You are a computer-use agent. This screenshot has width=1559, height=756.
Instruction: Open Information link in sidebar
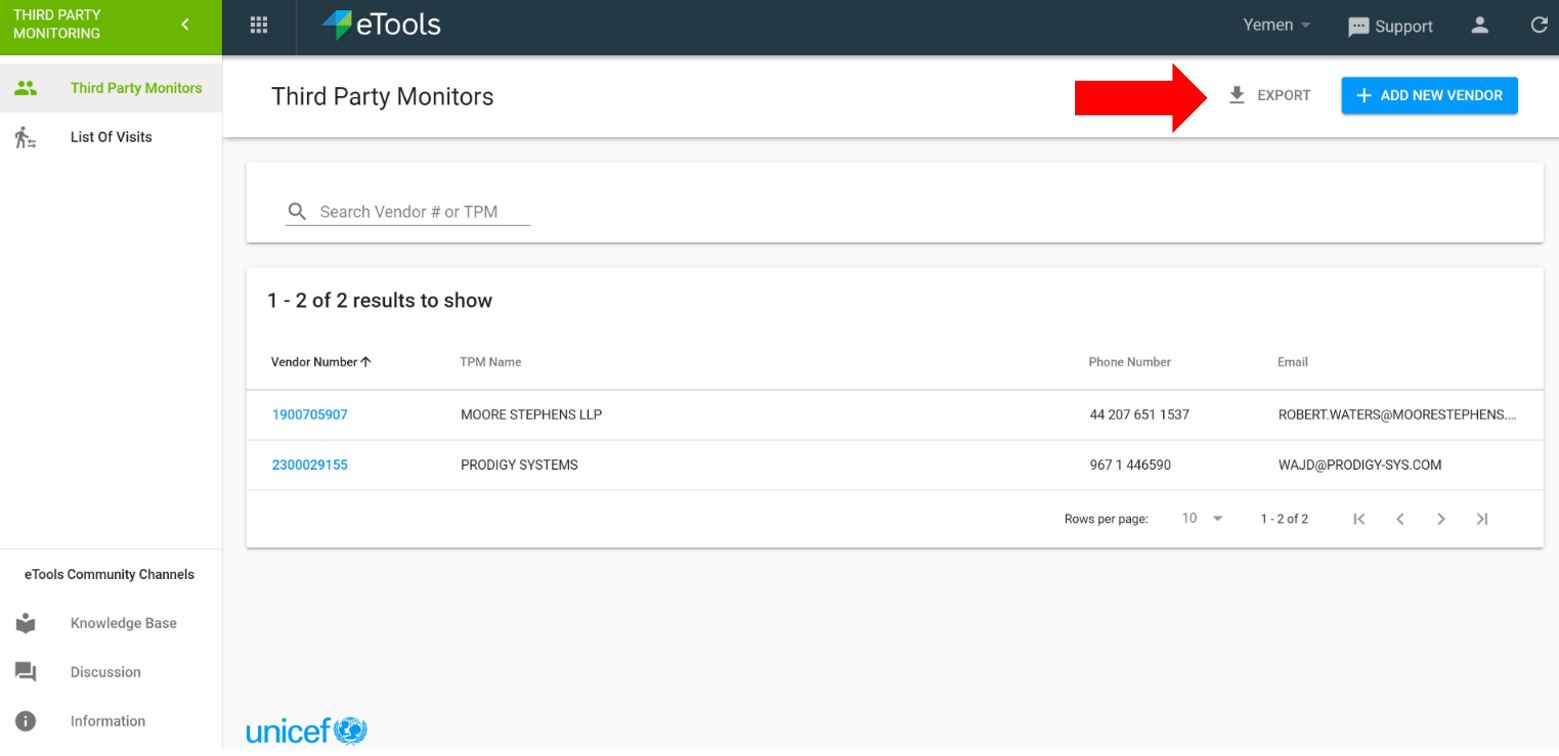click(x=110, y=721)
